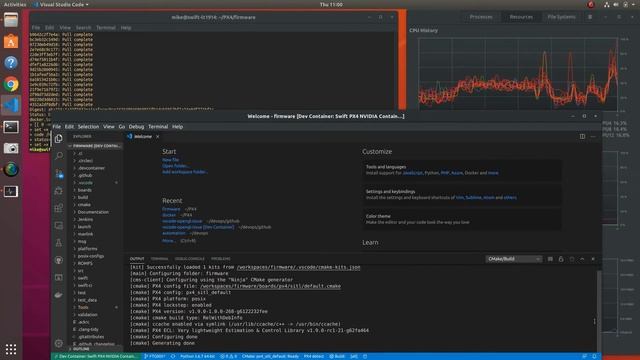This screenshot has height=360, width=640.
Task: Click the New file link under Start
Action: point(170,160)
